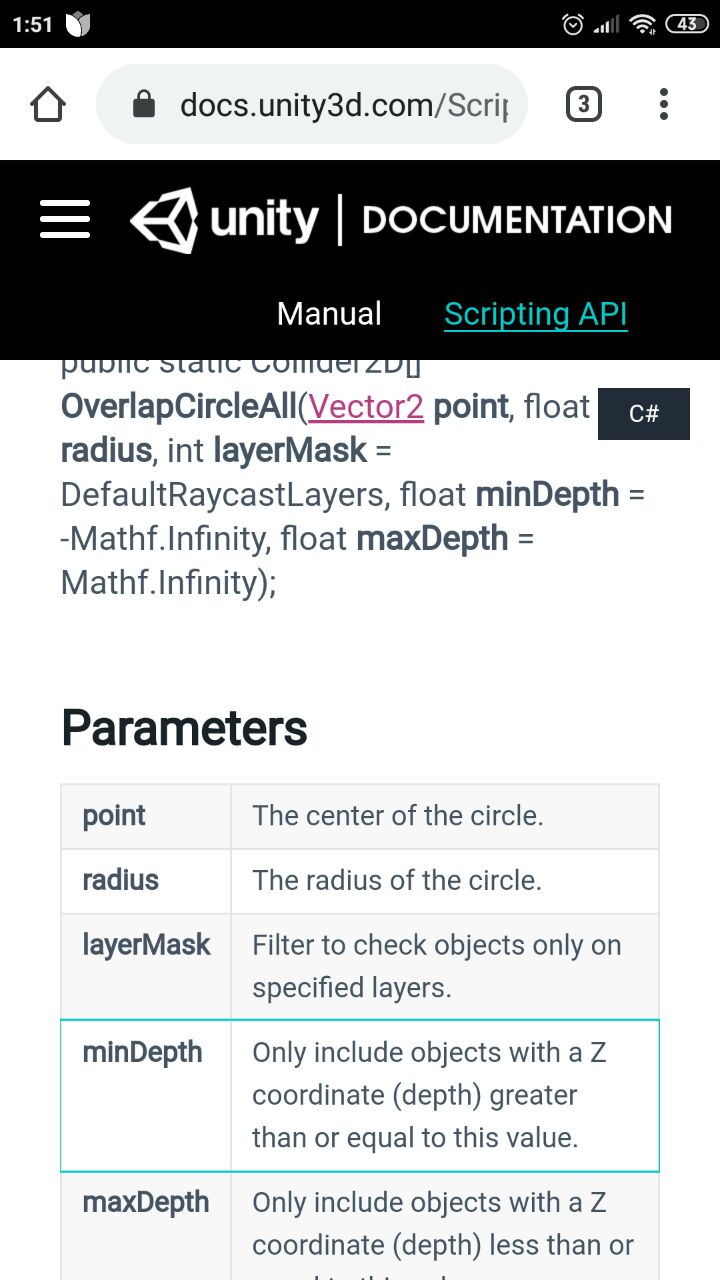This screenshot has height=1280, width=720.
Task: Select the layerMask parameter name
Action: (x=146, y=945)
